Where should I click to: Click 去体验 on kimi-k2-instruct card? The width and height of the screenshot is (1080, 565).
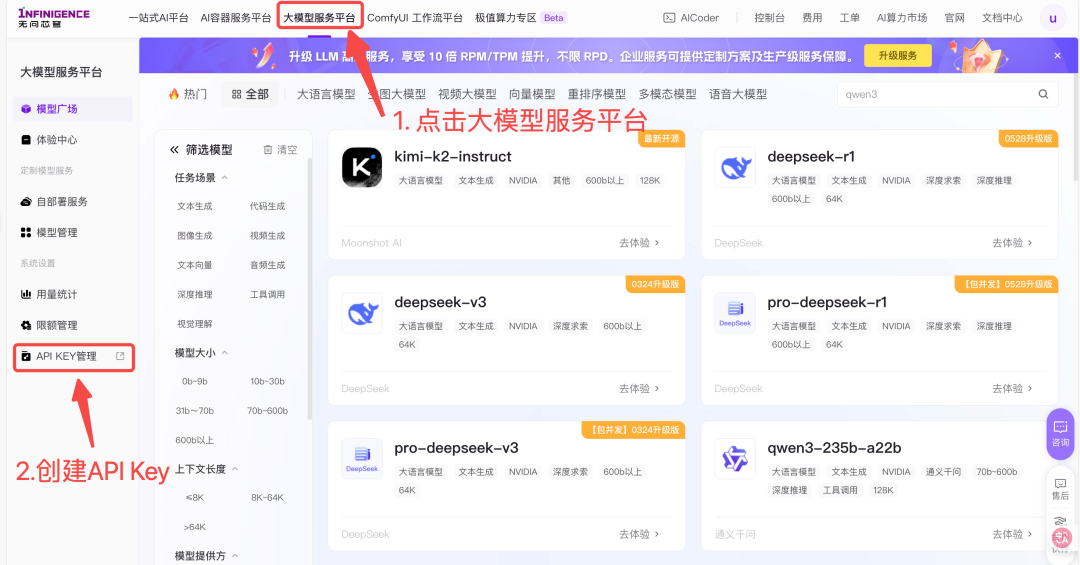(639, 243)
